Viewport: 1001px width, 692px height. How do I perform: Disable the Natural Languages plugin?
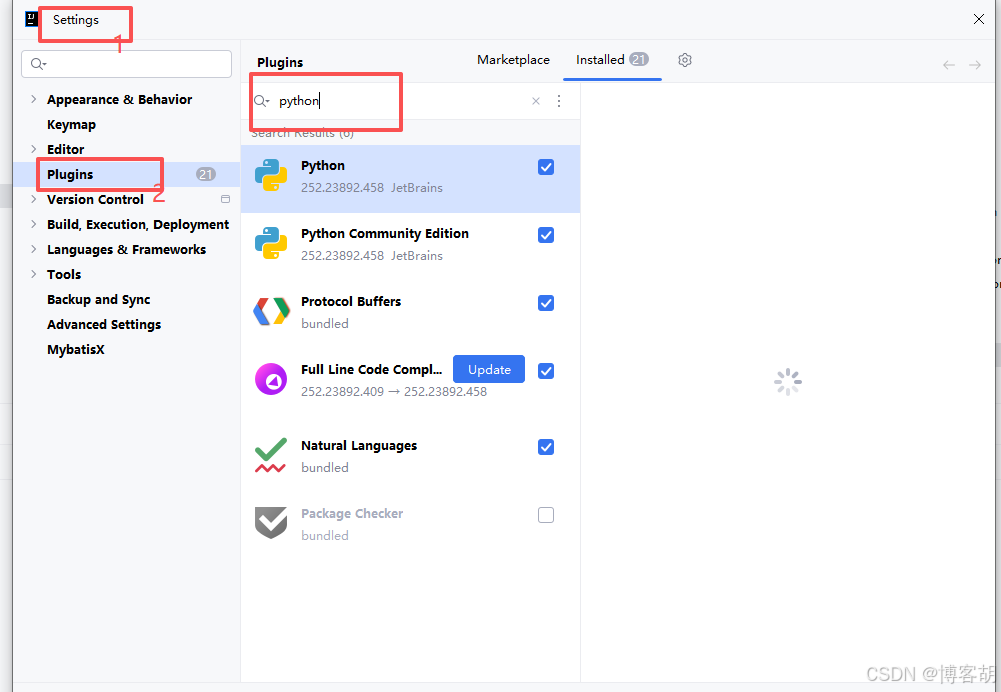coord(546,447)
